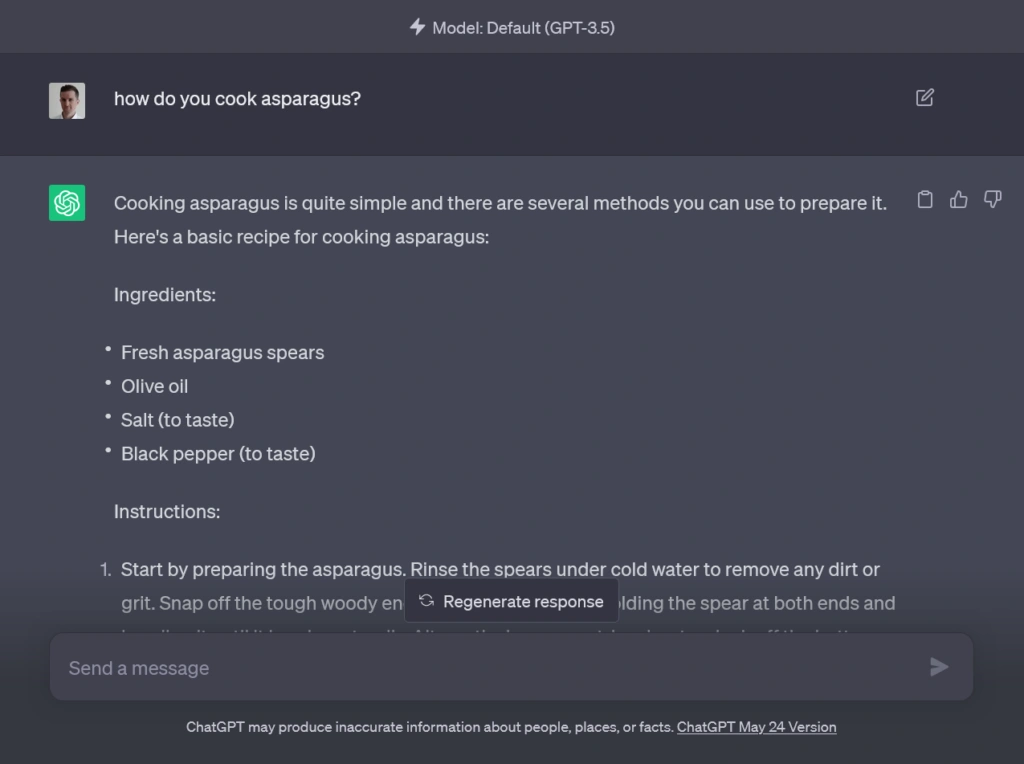Click the "how do you cook asparagus?" message
1024x764 pixels.
pyautogui.click(x=237, y=99)
